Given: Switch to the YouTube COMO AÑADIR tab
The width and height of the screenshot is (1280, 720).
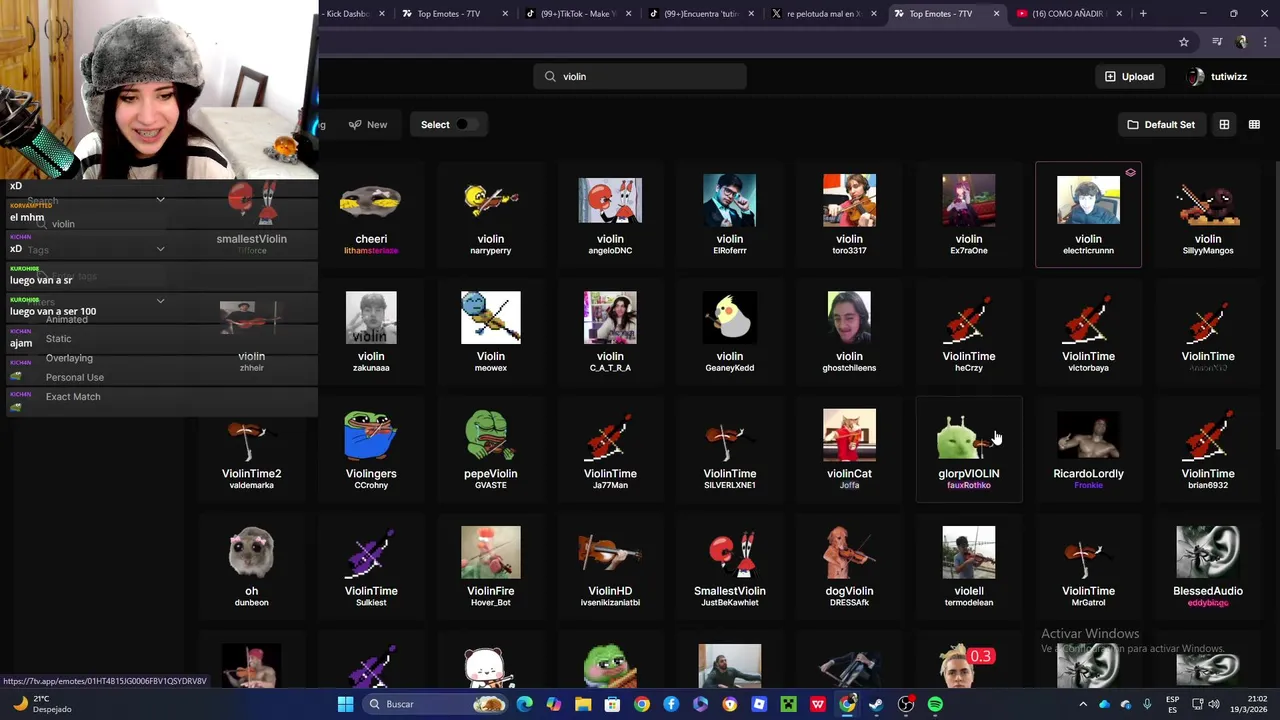Looking at the screenshot, I should 1070,13.
